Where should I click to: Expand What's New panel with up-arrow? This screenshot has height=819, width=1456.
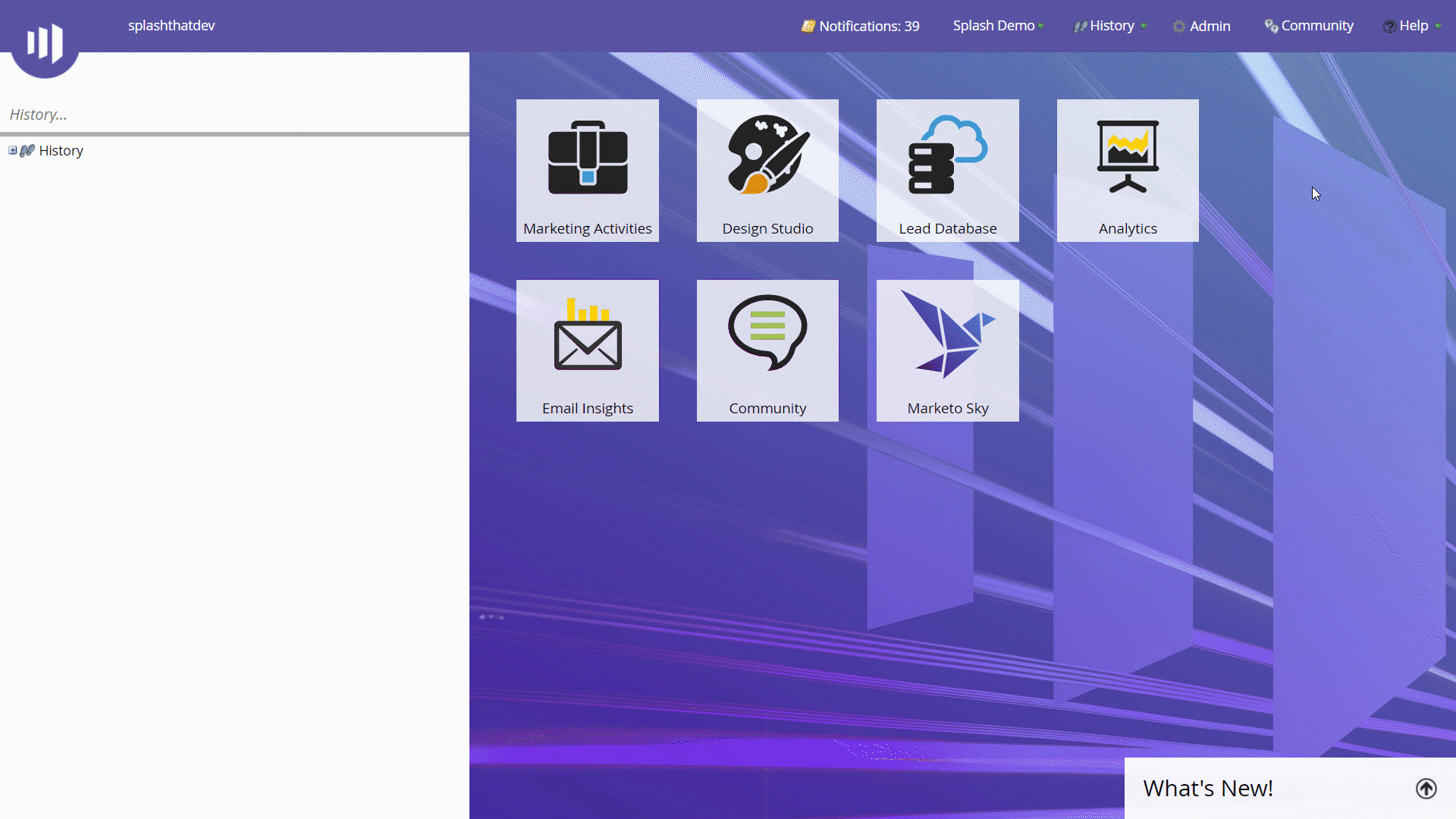(1426, 789)
